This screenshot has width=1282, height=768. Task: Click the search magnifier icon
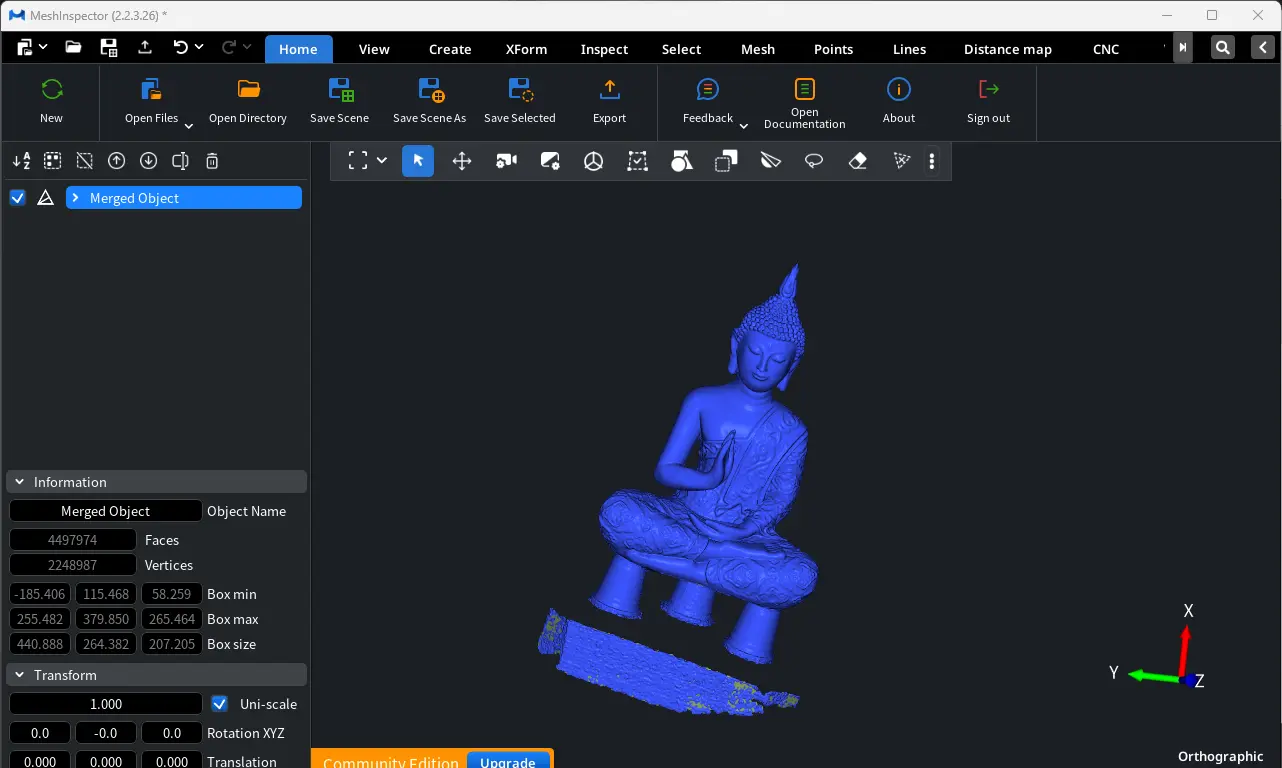click(1223, 47)
